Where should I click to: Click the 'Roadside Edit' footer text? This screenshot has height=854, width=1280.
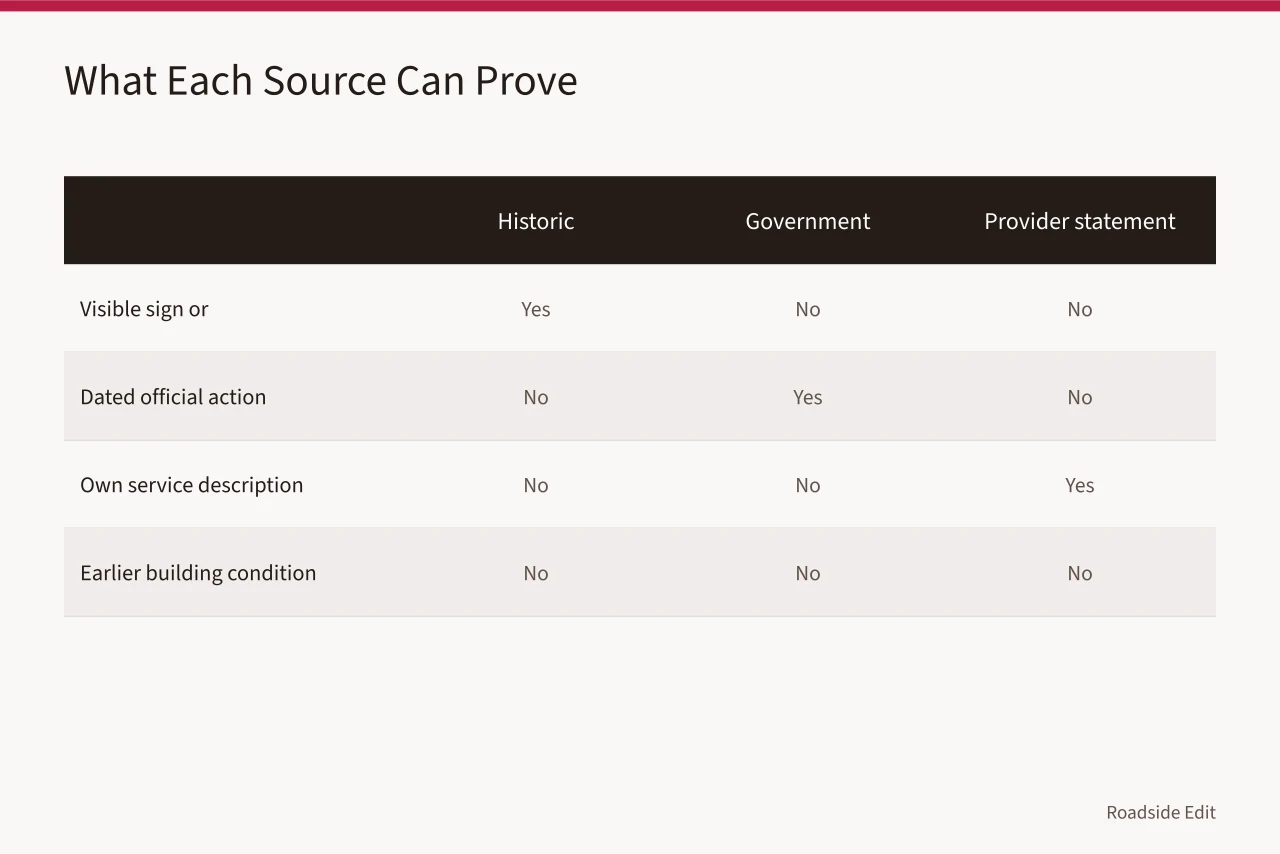point(1161,812)
